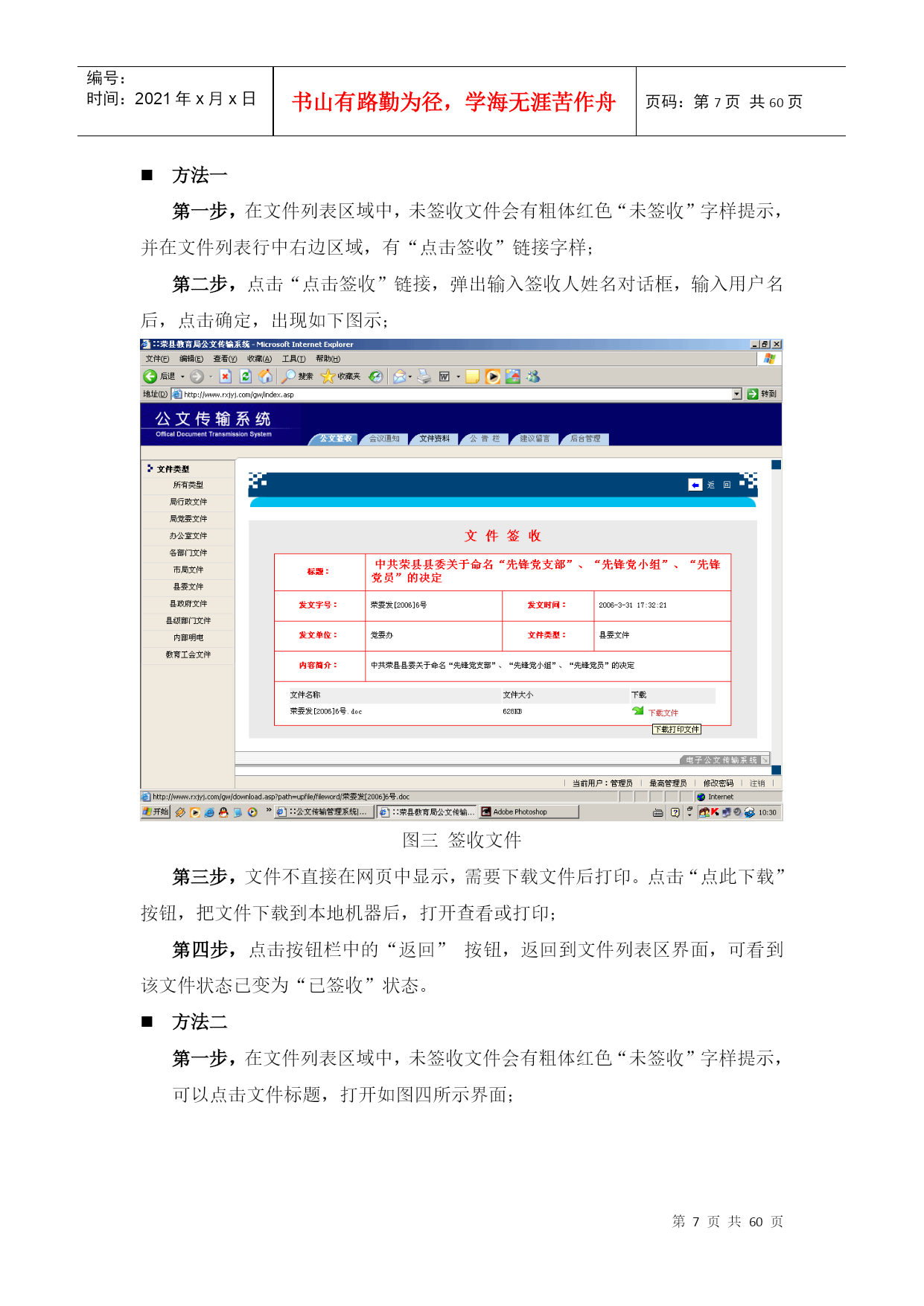This screenshot has width=924, height=1306.
Task: Open the 编辑(E) menu
Action: (x=191, y=359)
